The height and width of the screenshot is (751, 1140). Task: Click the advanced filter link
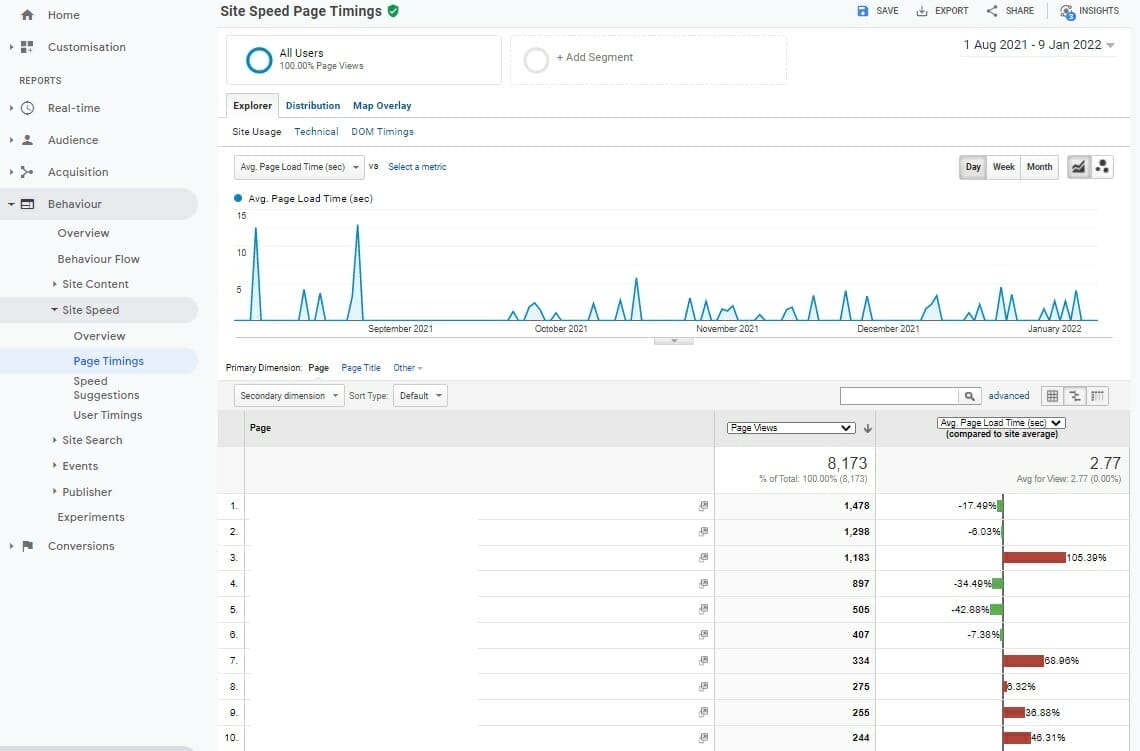1008,395
